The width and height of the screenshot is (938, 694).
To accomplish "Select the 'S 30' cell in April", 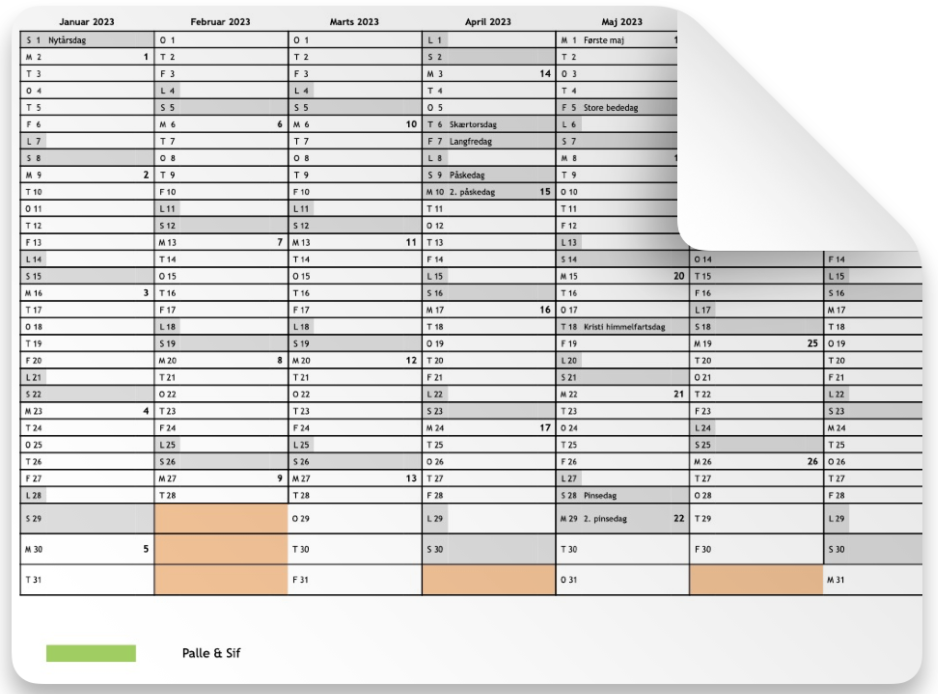I will (x=489, y=549).
